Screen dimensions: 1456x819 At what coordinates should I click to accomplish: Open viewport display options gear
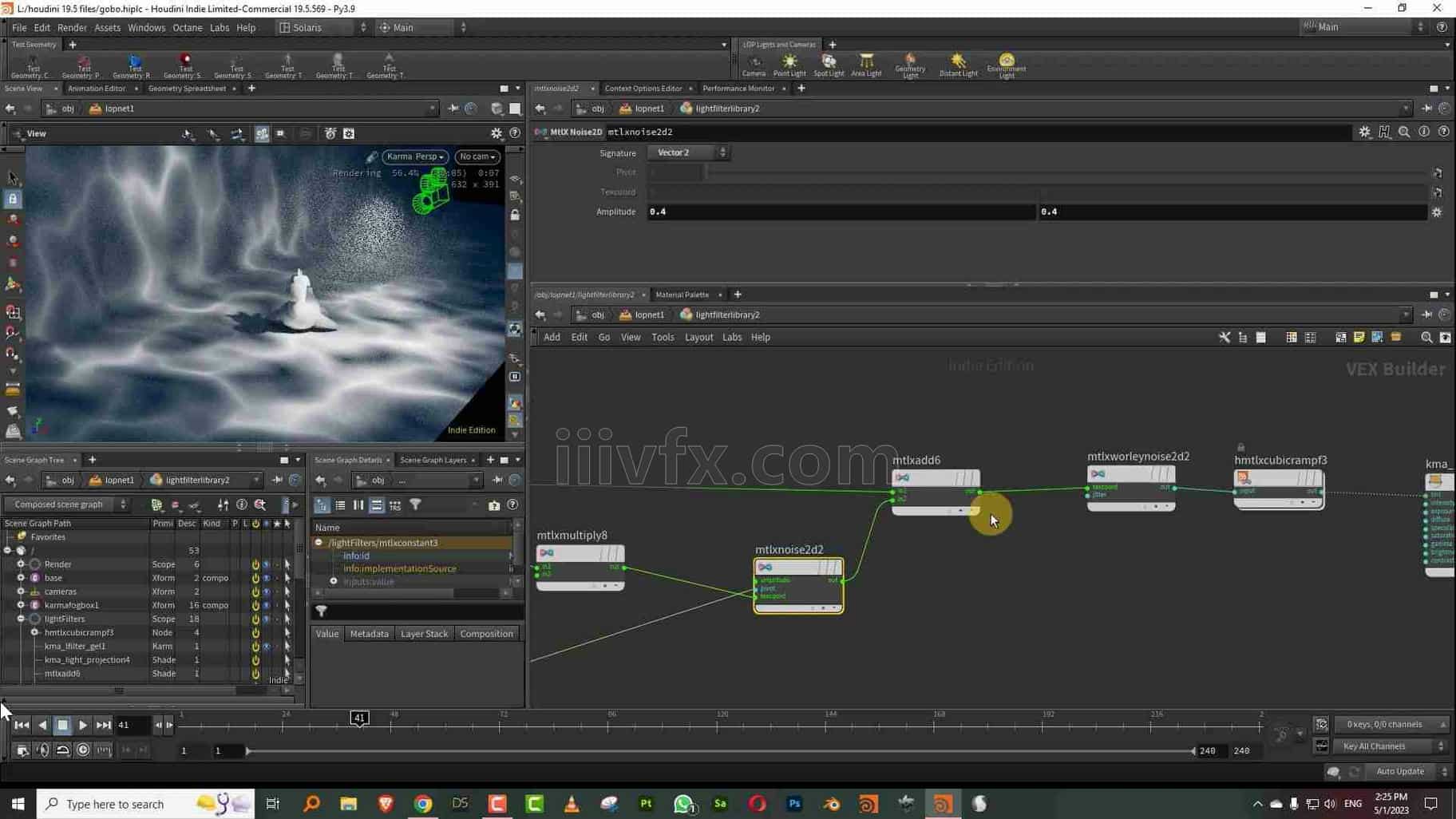pyautogui.click(x=497, y=133)
